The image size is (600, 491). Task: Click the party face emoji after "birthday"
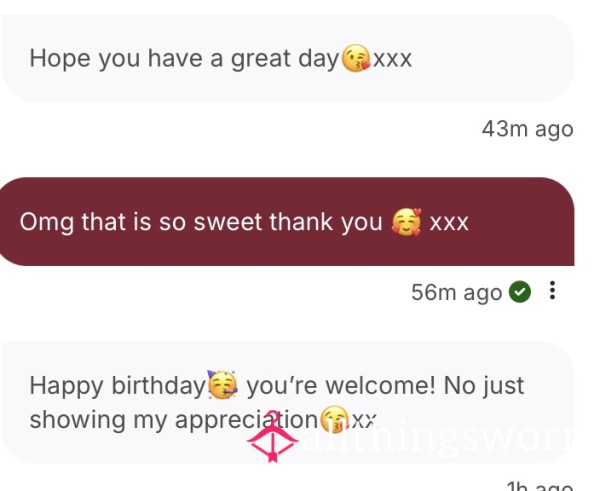click(x=223, y=385)
